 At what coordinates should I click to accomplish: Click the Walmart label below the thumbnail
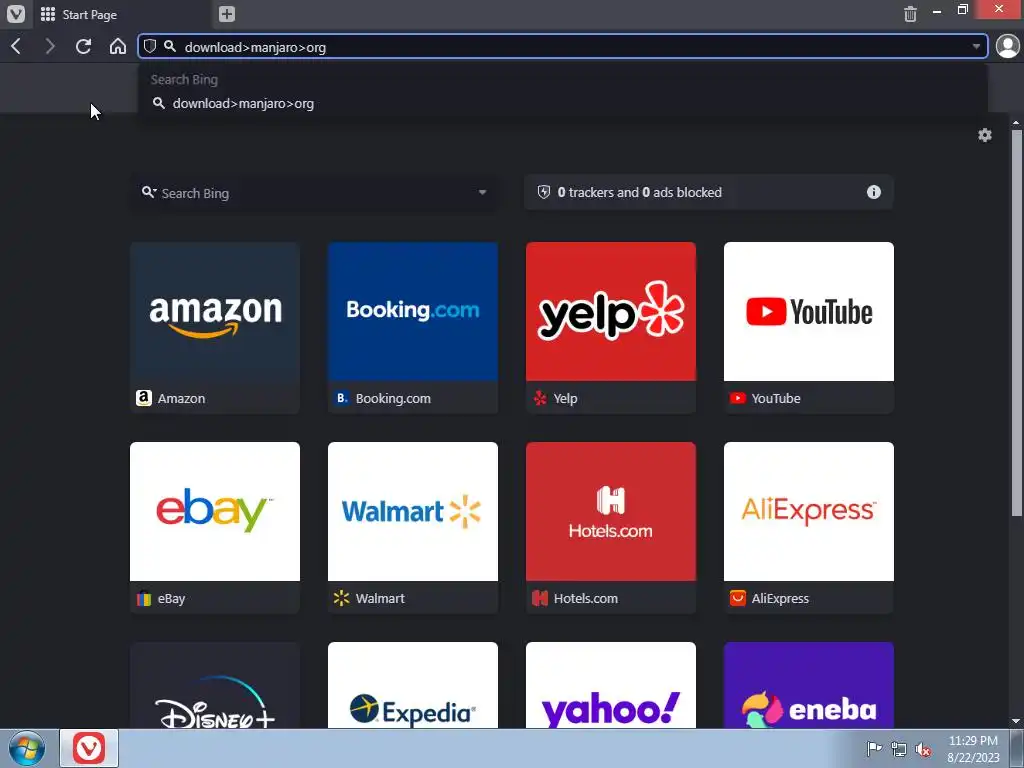tap(380, 598)
